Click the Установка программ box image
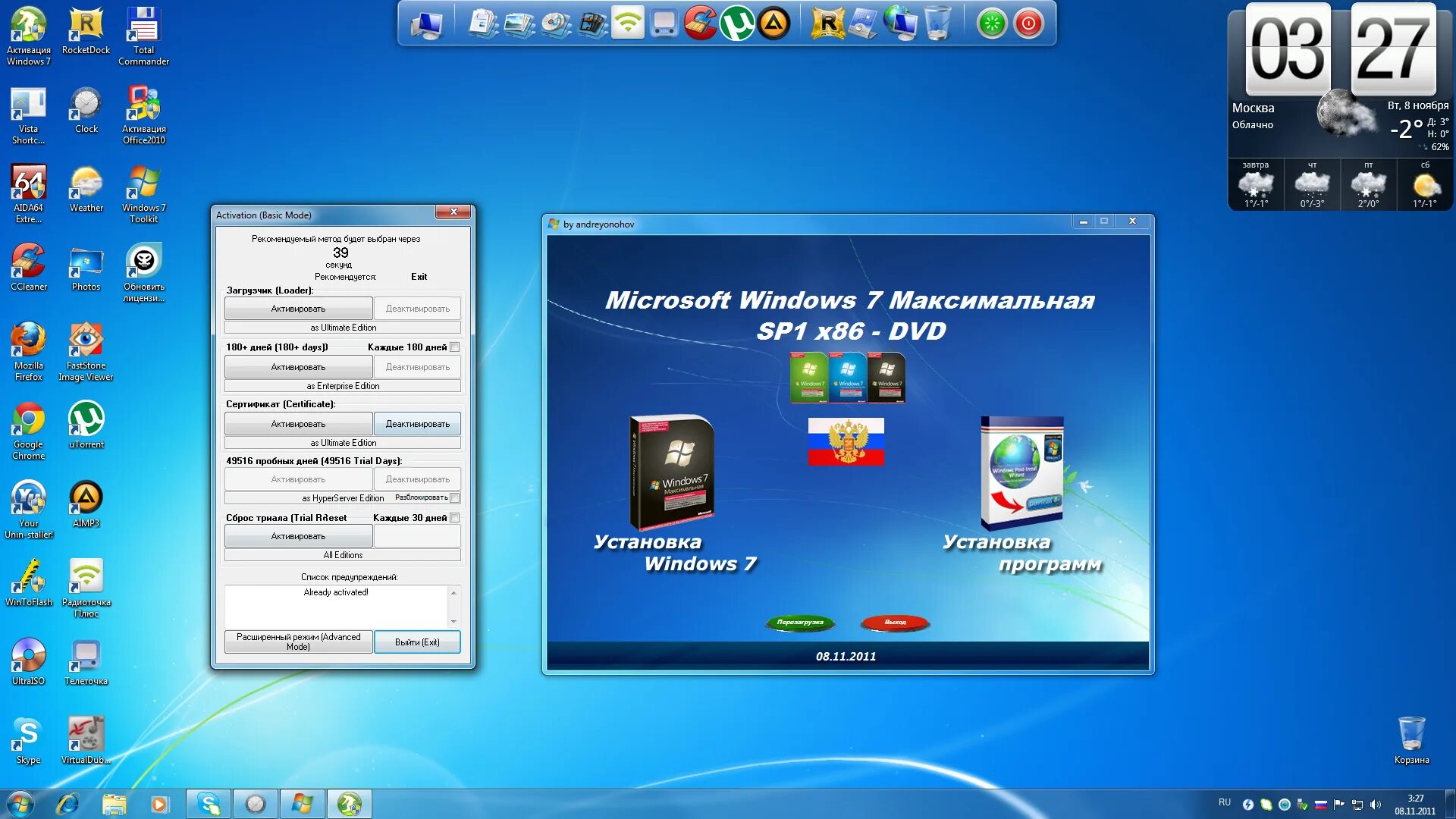 pos(1022,472)
